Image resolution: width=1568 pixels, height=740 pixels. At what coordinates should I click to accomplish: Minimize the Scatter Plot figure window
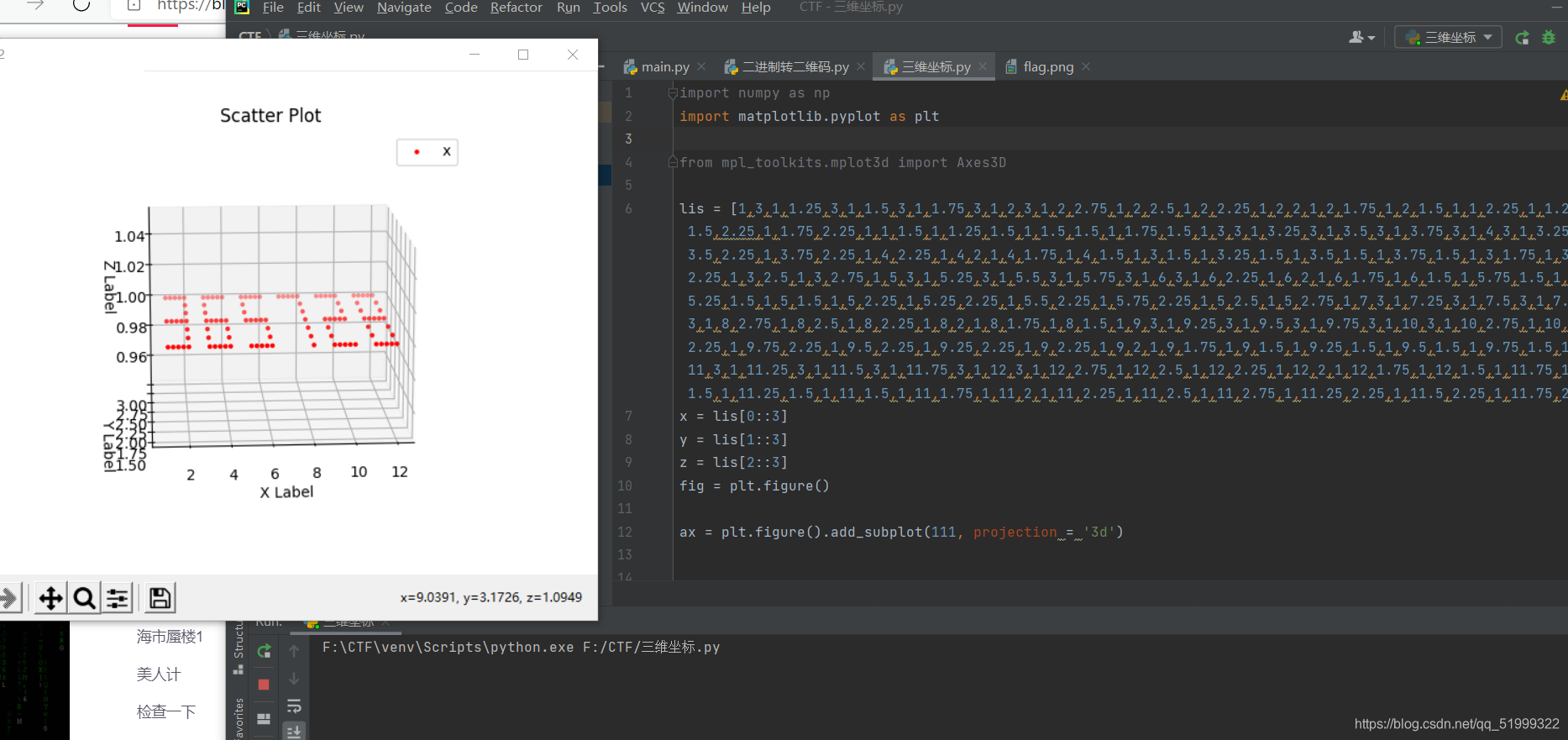475,55
